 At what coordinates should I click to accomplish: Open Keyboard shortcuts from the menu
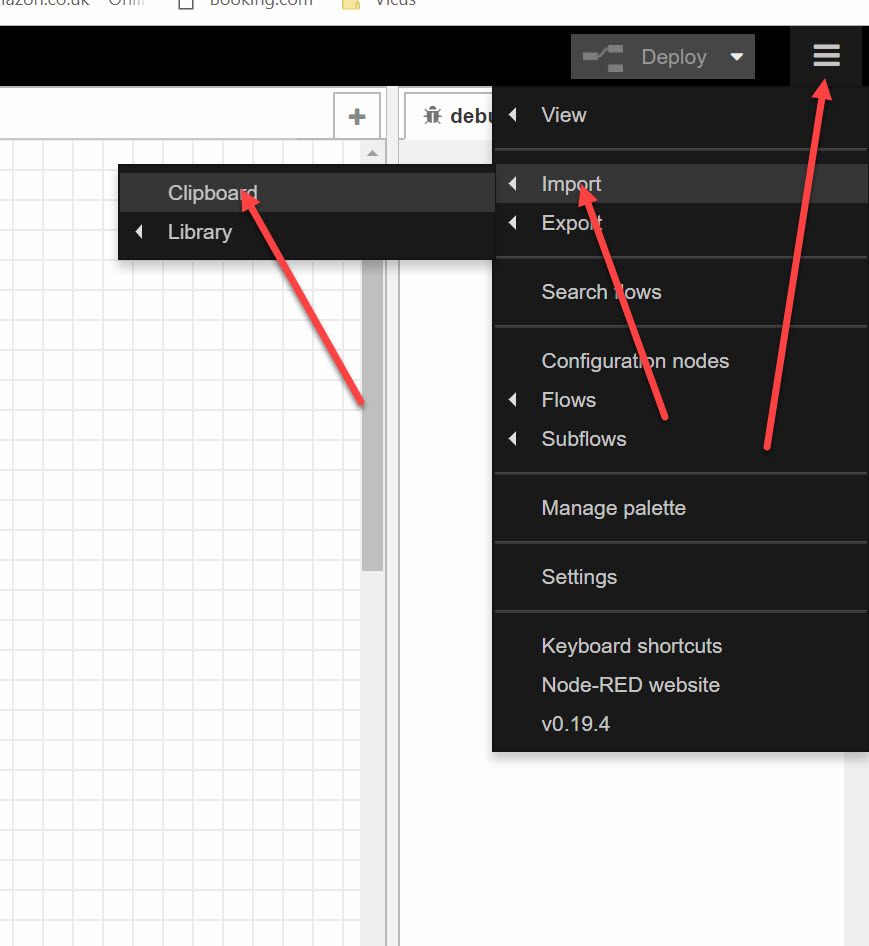tap(631, 646)
